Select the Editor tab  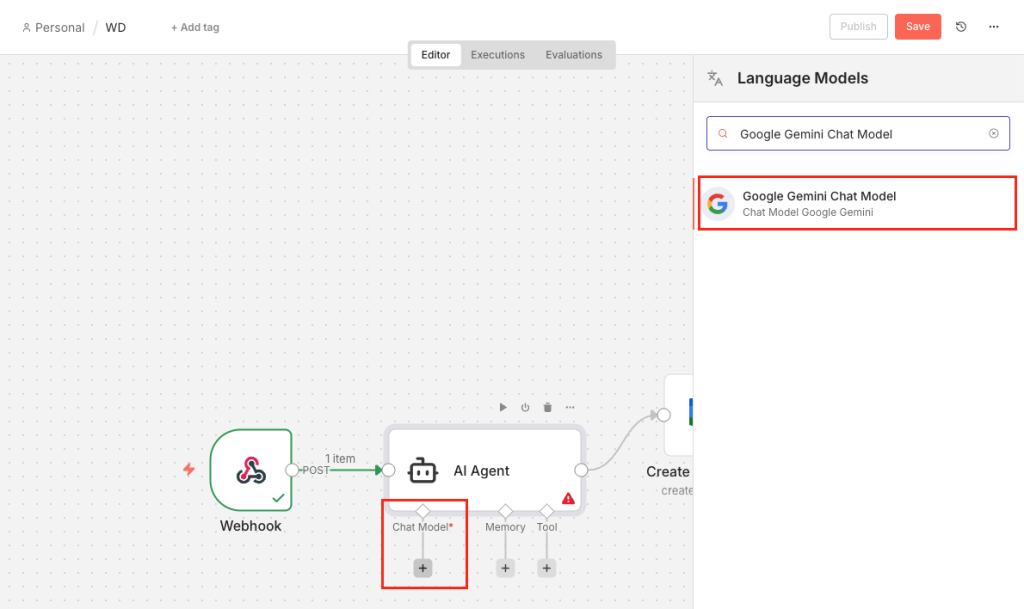[x=436, y=55]
